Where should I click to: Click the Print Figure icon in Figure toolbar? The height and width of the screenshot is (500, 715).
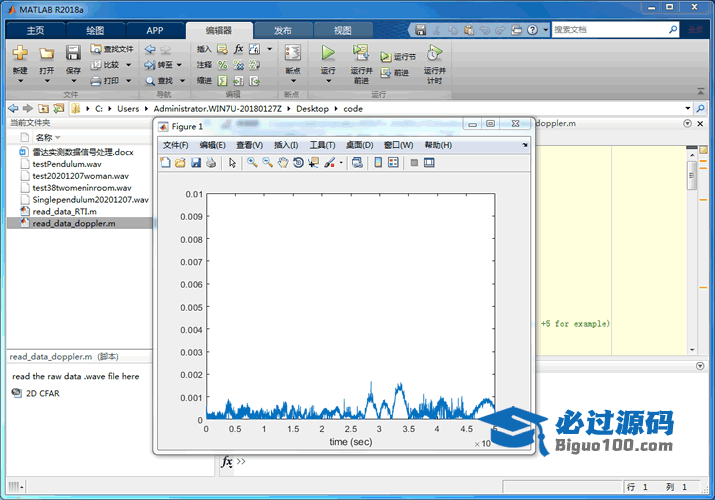[211, 162]
